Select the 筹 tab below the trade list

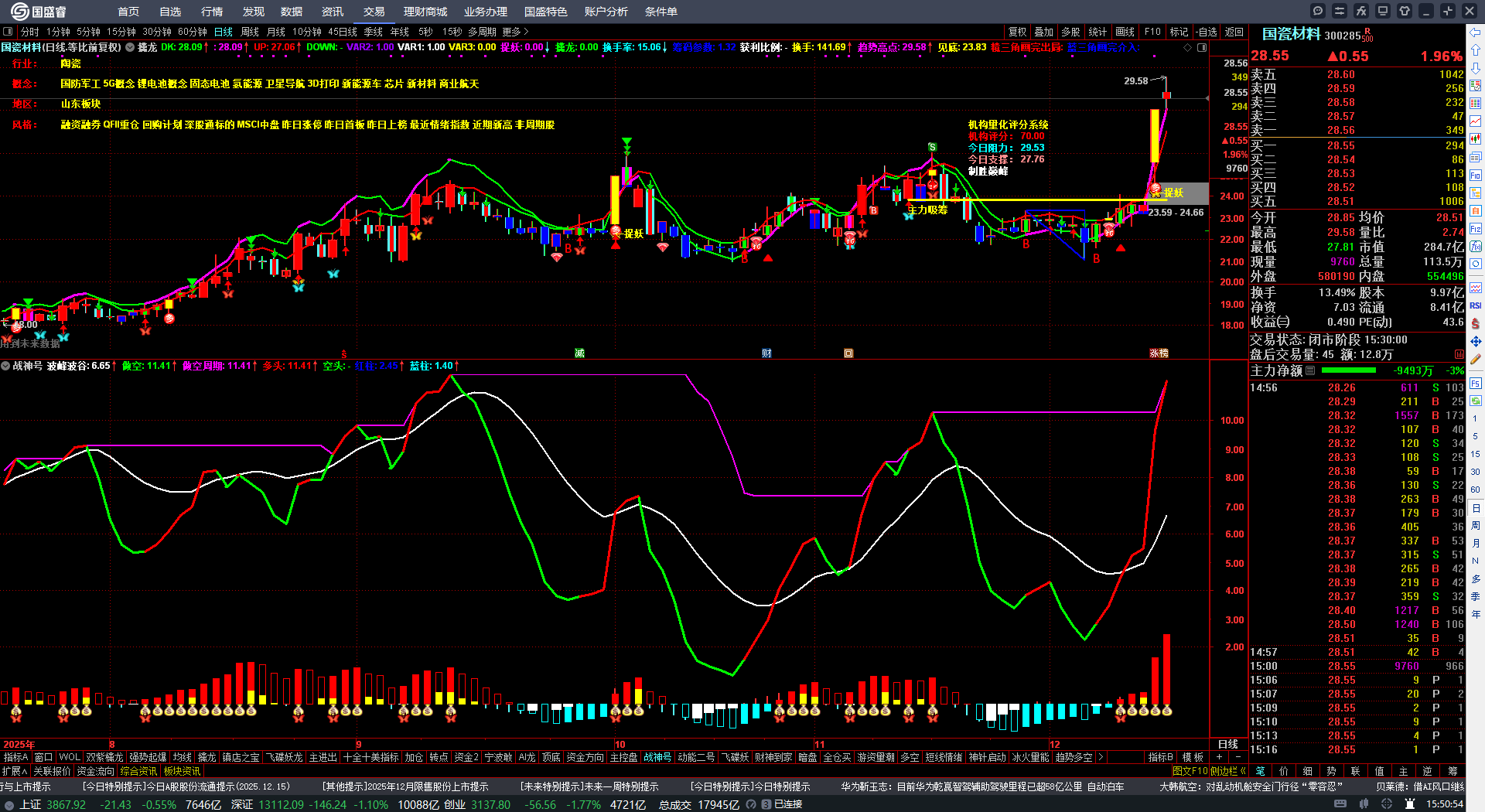click(1452, 771)
